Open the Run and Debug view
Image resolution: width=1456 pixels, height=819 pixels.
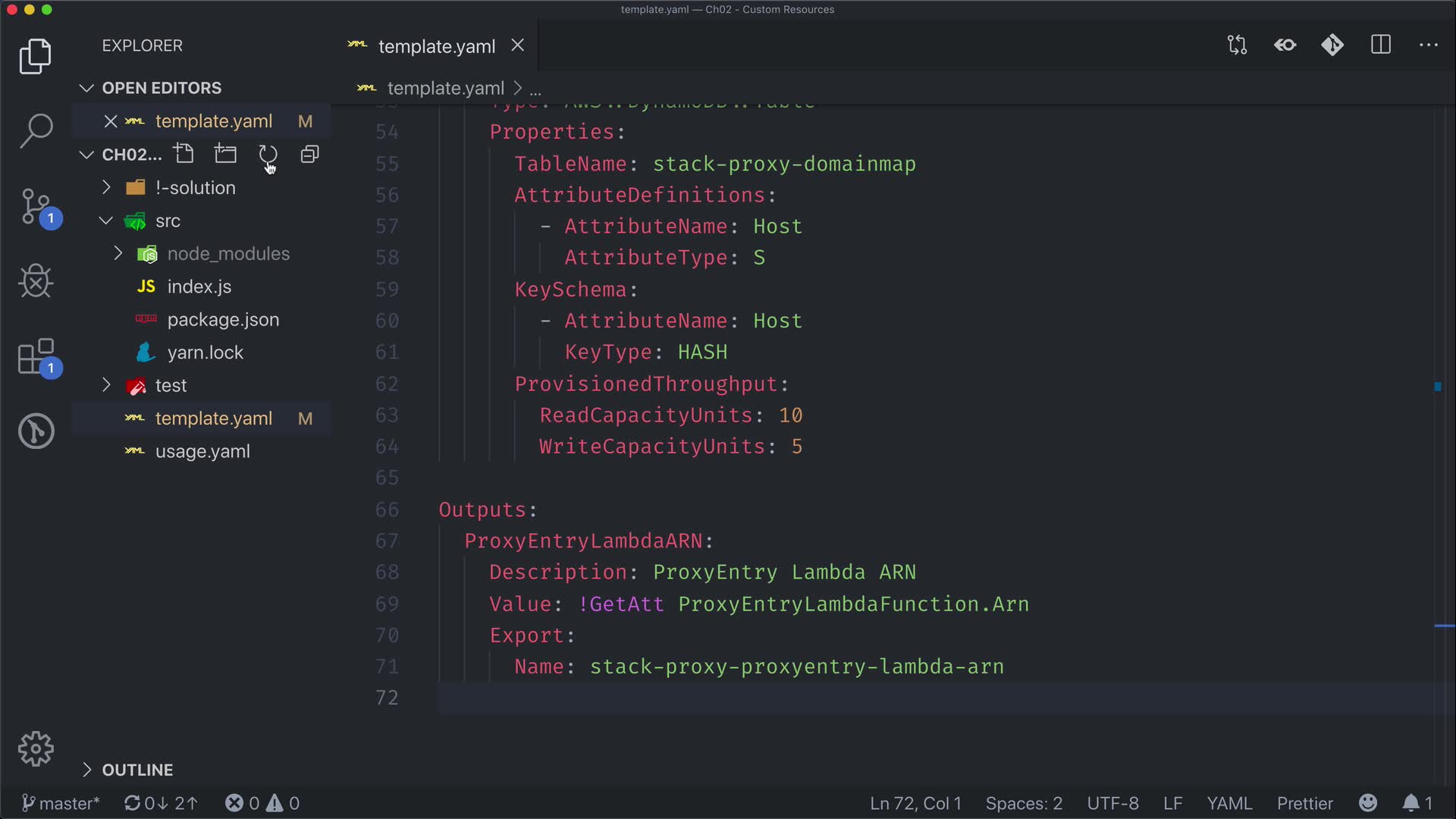click(36, 281)
